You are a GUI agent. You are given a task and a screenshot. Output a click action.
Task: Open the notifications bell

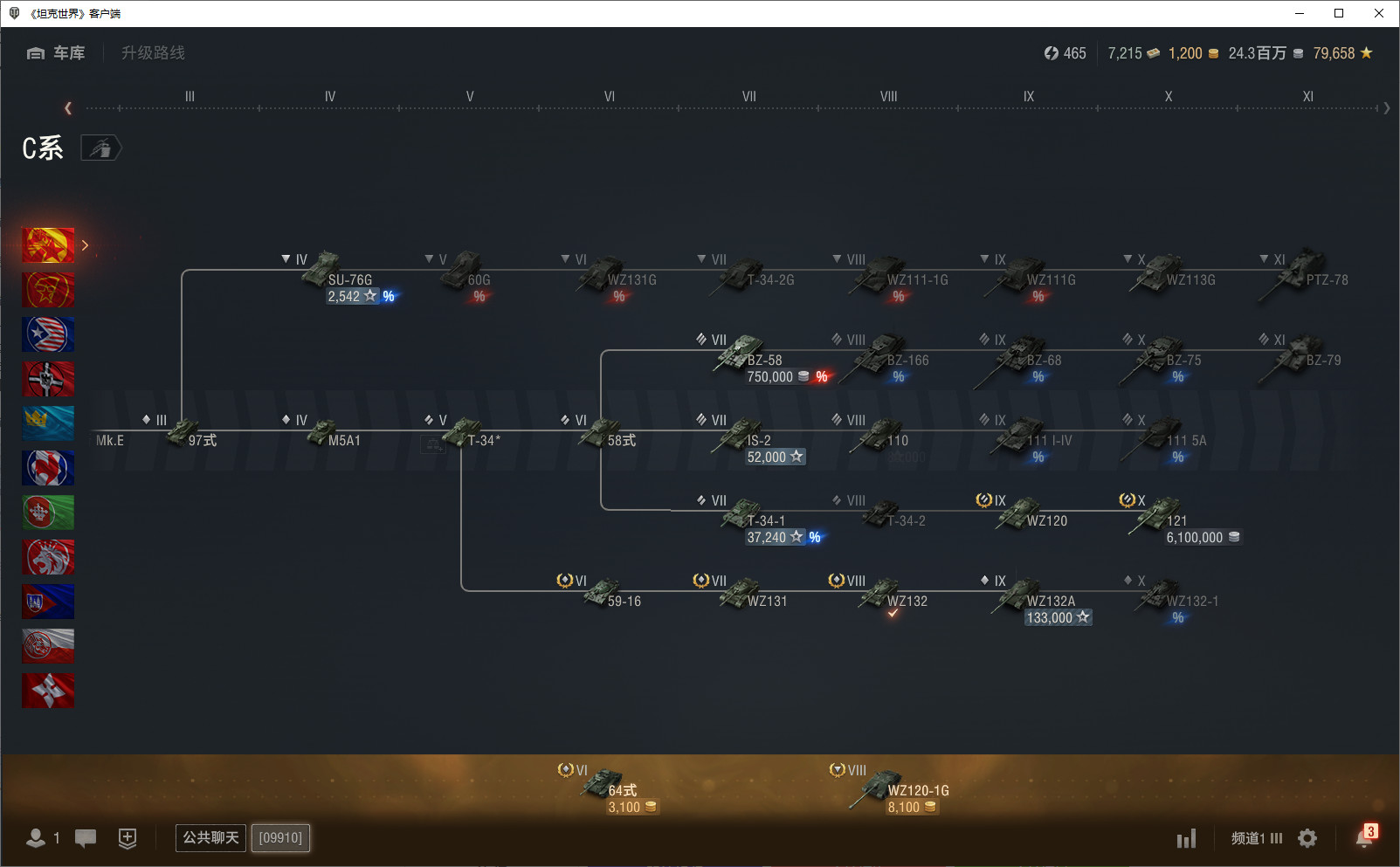click(1363, 838)
